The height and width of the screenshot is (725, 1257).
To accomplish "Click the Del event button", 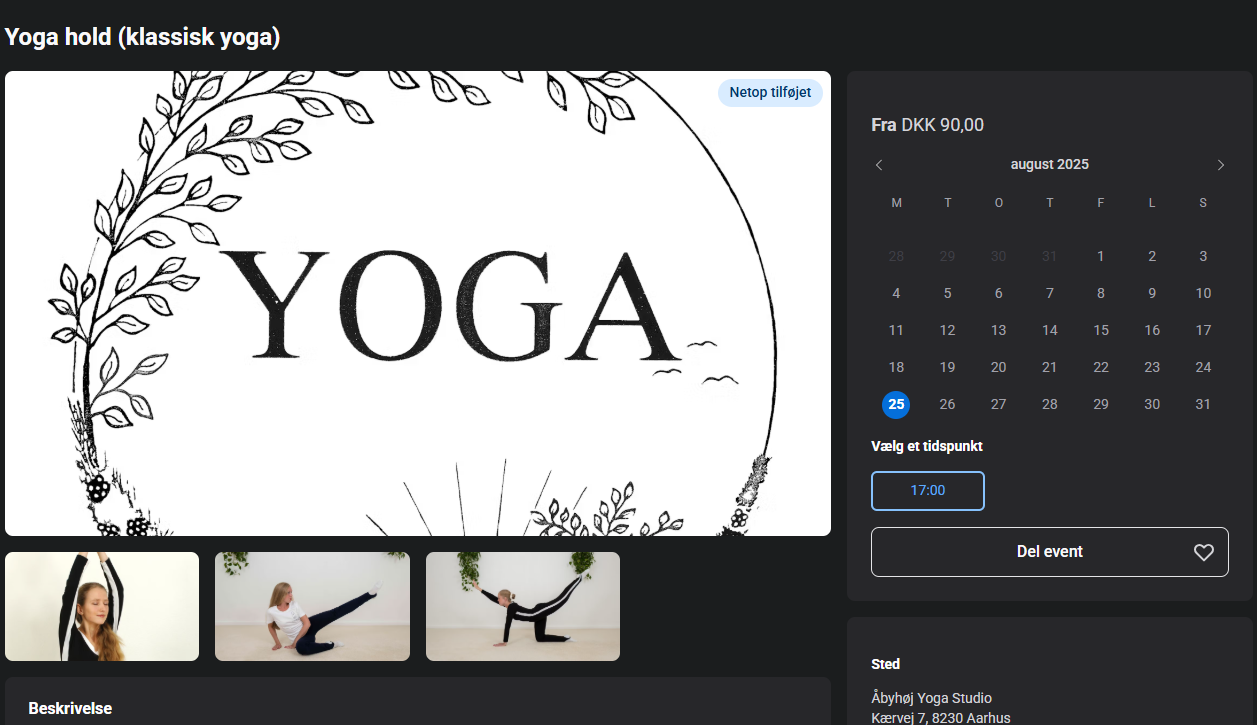I will (1050, 552).
